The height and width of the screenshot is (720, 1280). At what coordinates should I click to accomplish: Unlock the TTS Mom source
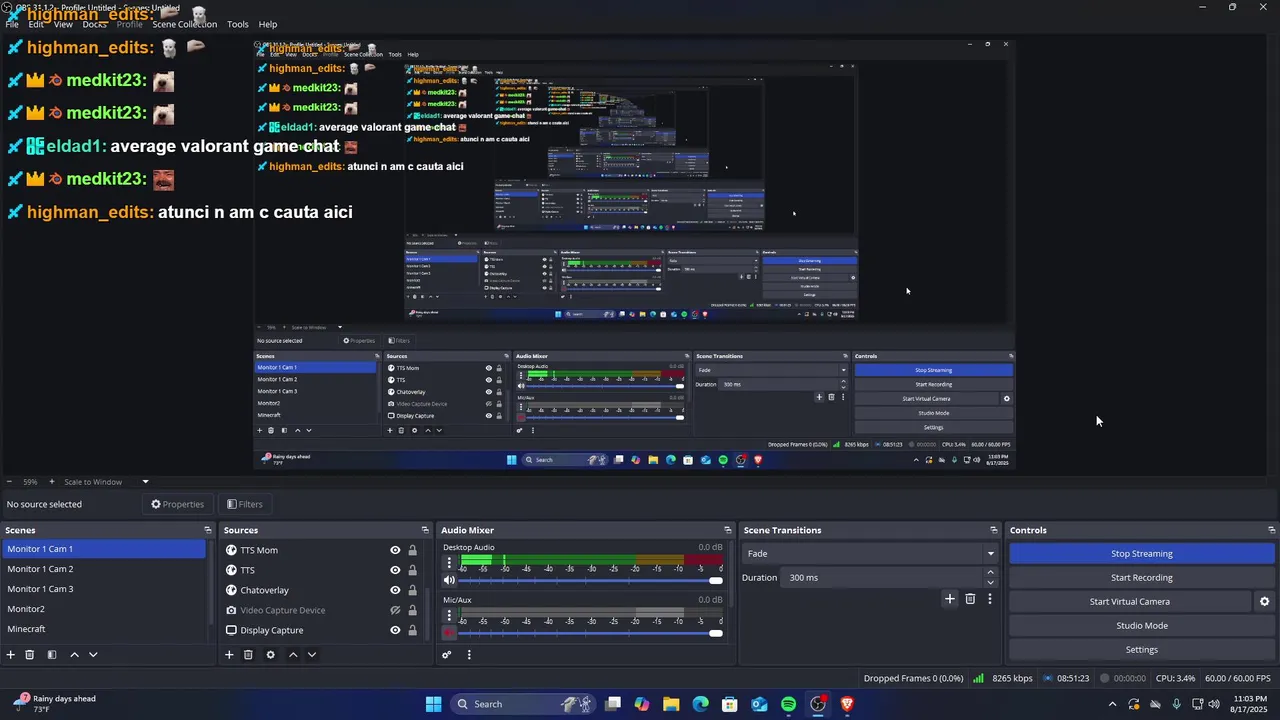tap(412, 550)
